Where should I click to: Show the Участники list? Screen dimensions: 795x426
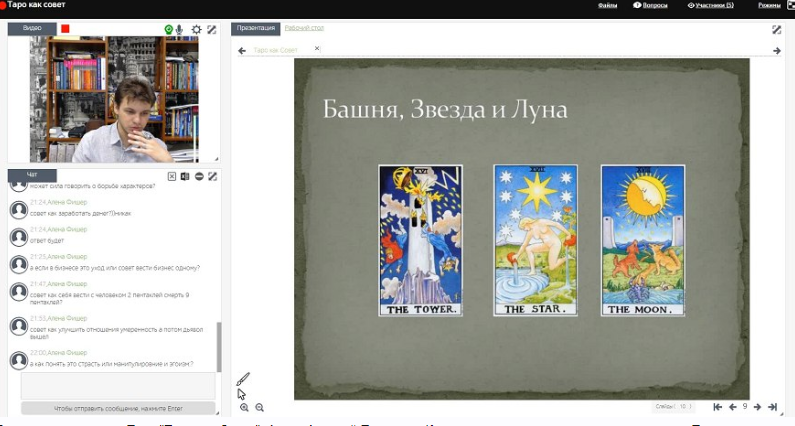point(712,5)
